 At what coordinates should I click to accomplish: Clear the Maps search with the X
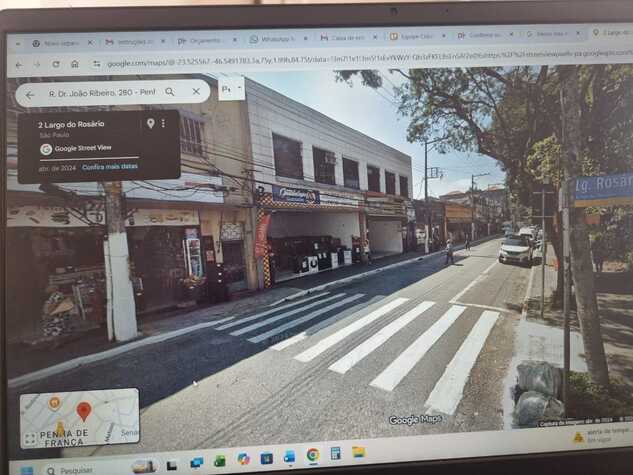(196, 92)
